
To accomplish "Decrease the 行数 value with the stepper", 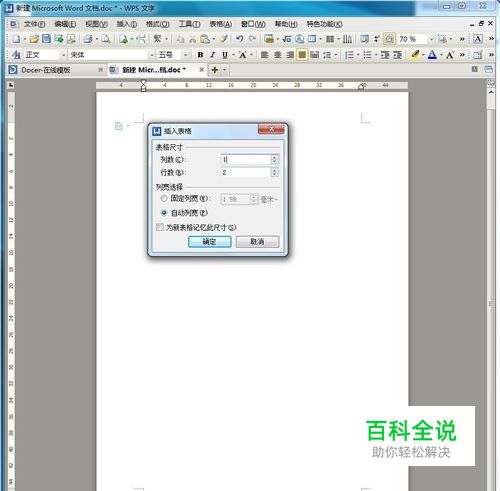I will (274, 175).
